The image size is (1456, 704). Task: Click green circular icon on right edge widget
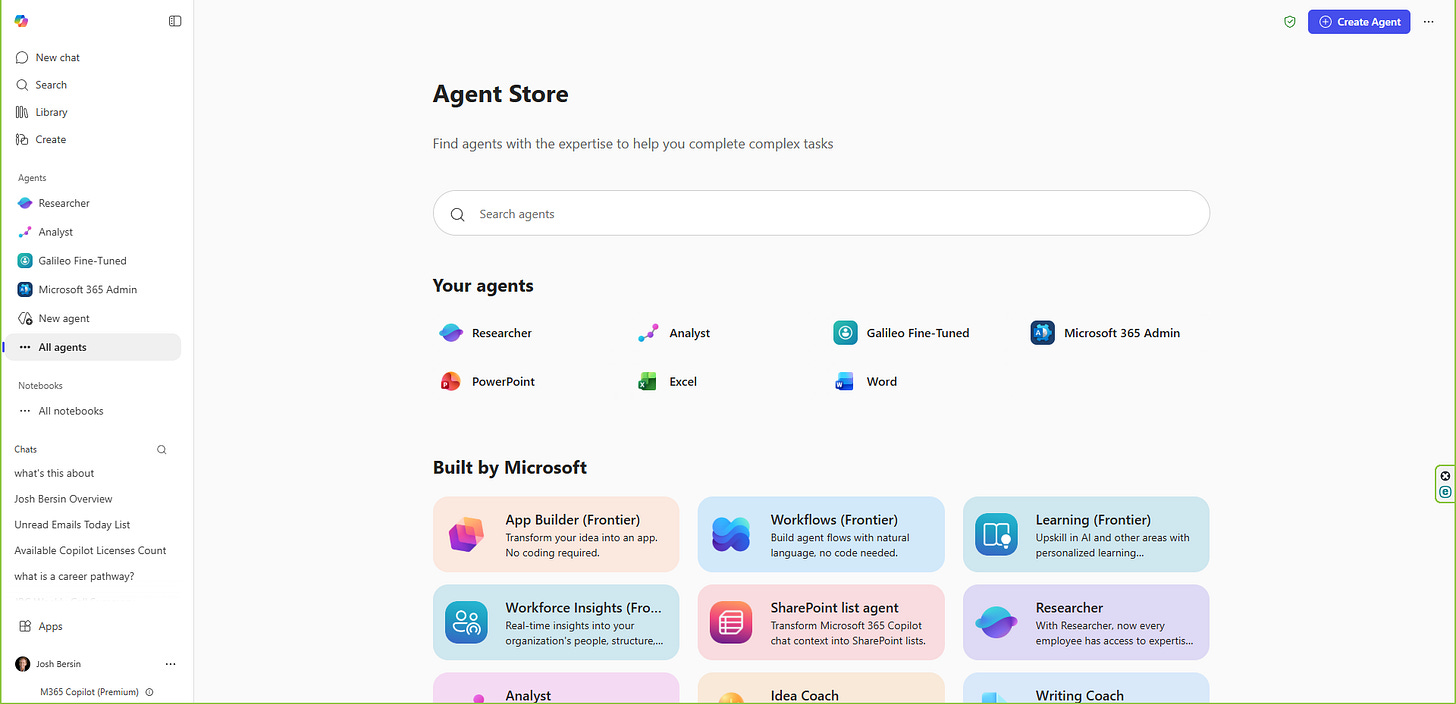click(x=1445, y=492)
